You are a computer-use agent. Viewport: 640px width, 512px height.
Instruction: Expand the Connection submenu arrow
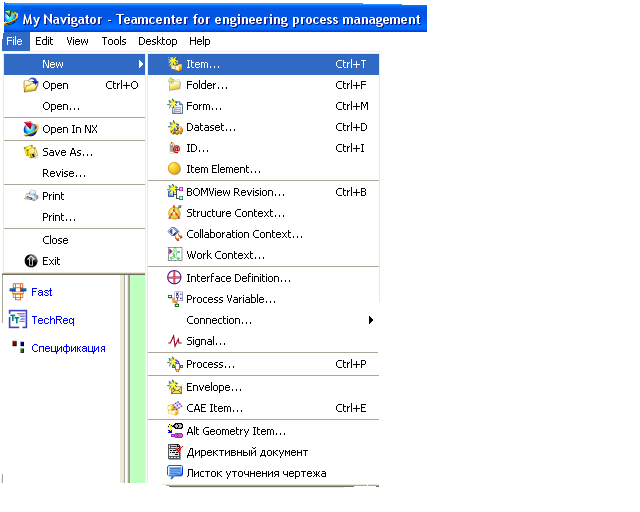point(371,320)
